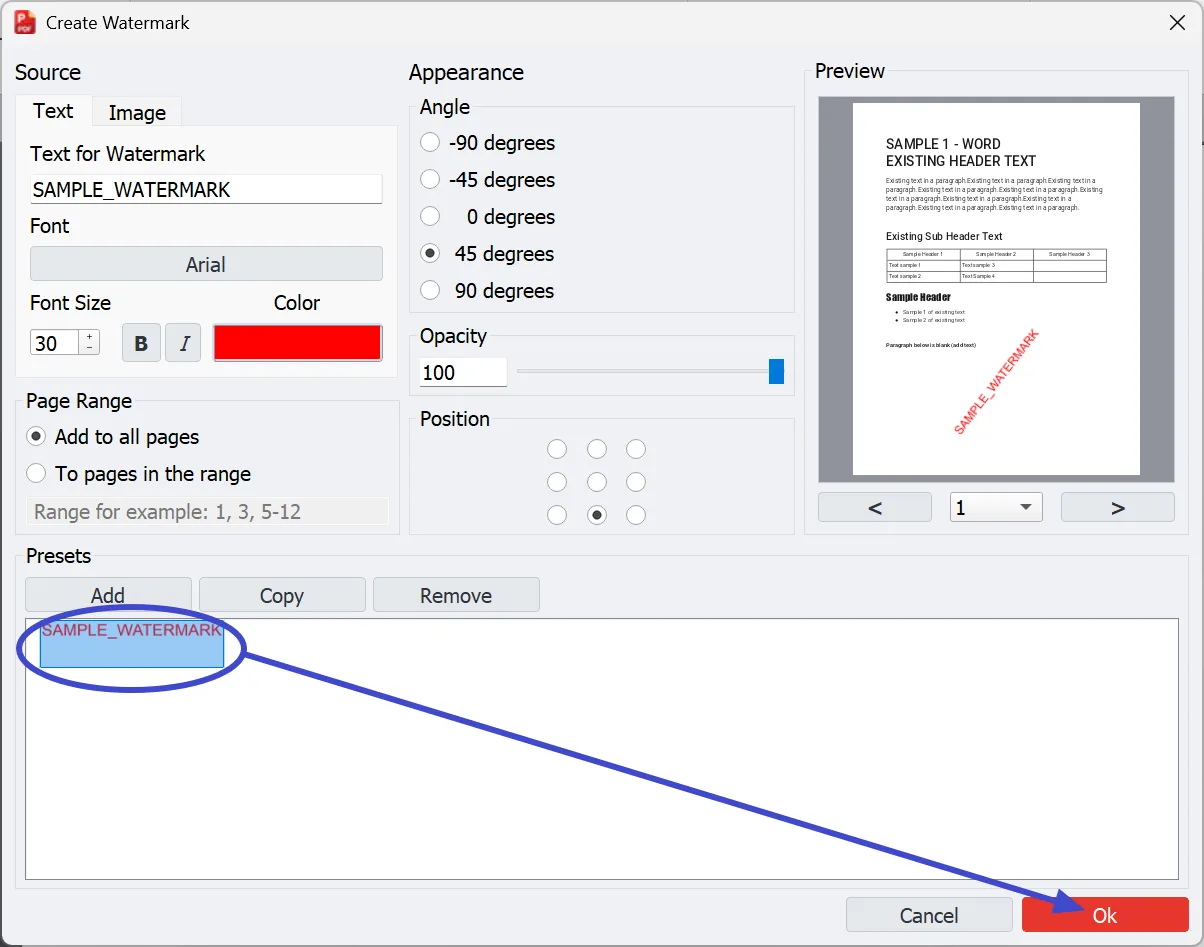This screenshot has width=1204, height=947.
Task: Click the opacity slider handle
Action: click(776, 372)
